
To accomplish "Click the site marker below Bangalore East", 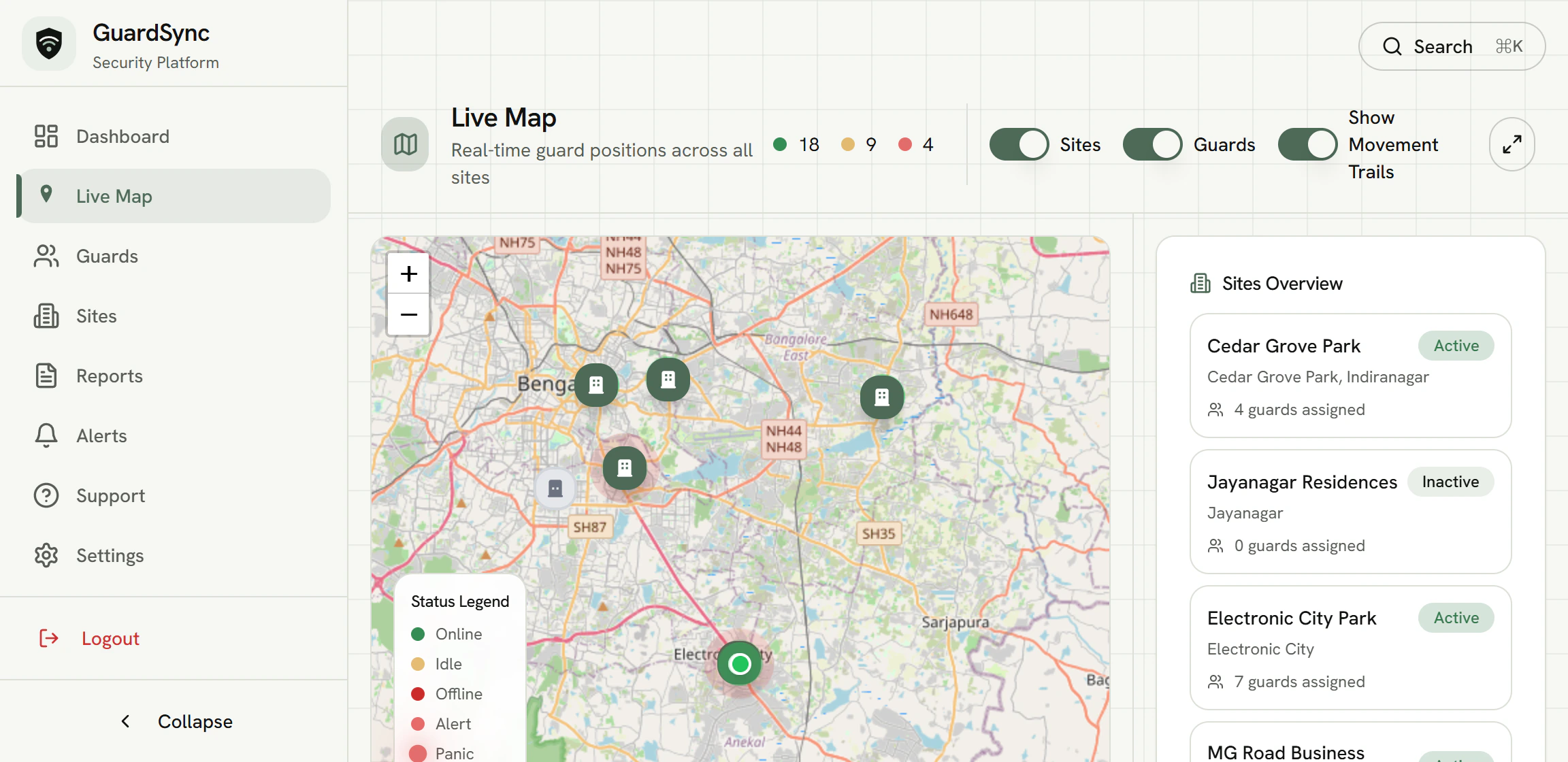I will tap(668, 380).
